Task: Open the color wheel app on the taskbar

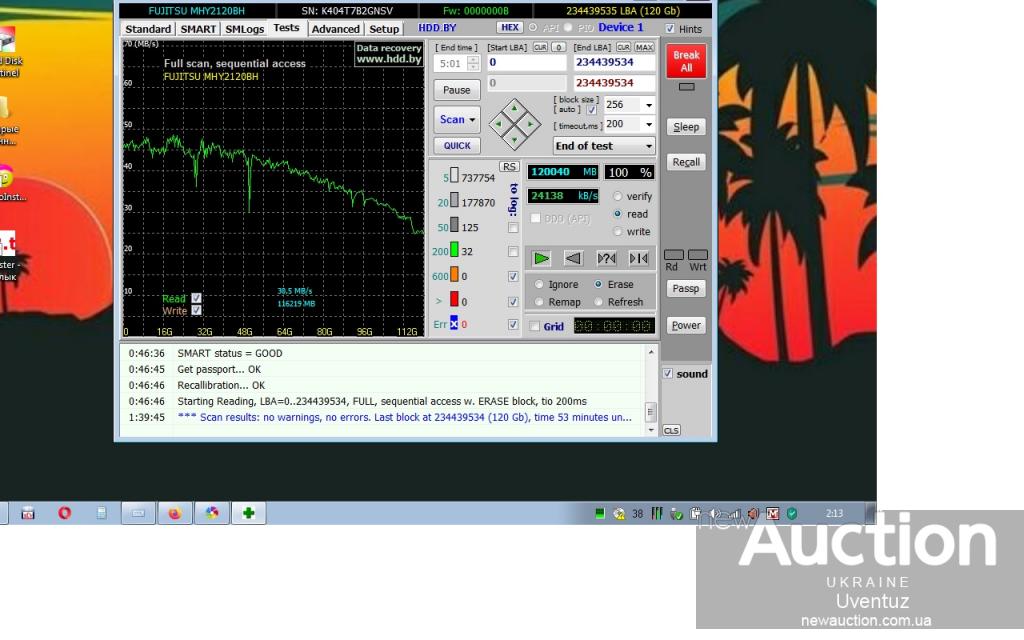Action: pyautogui.click(x=212, y=513)
